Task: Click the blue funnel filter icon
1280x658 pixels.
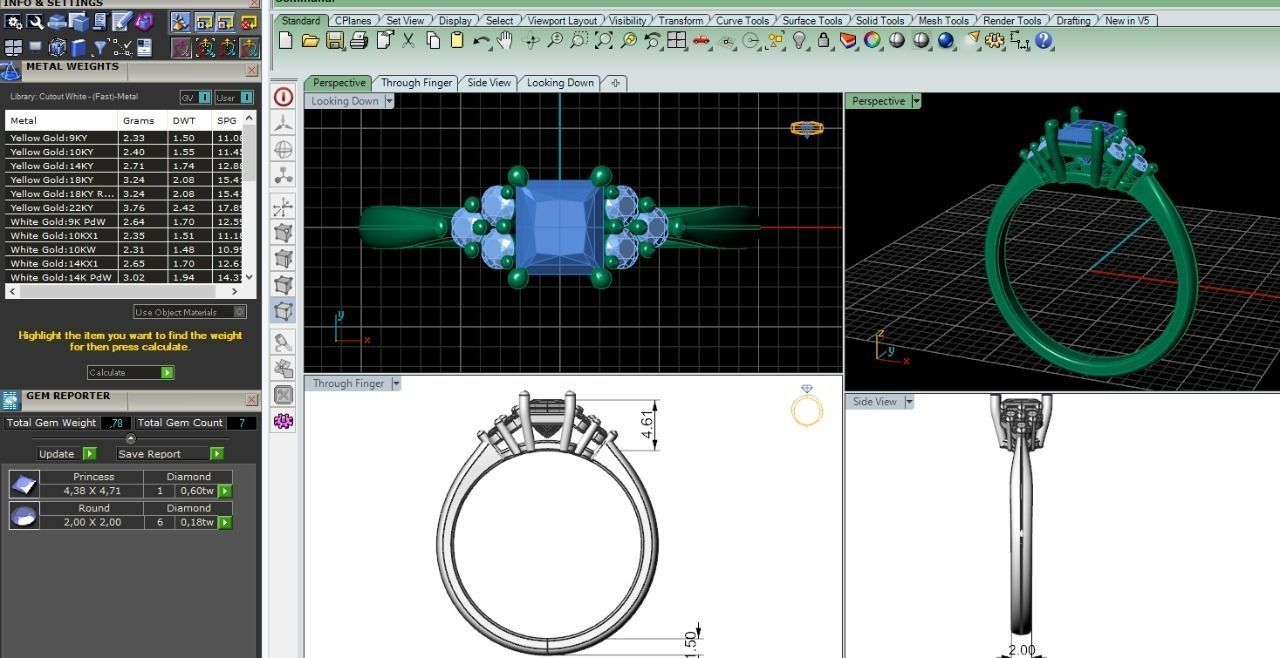Action: click(100, 47)
